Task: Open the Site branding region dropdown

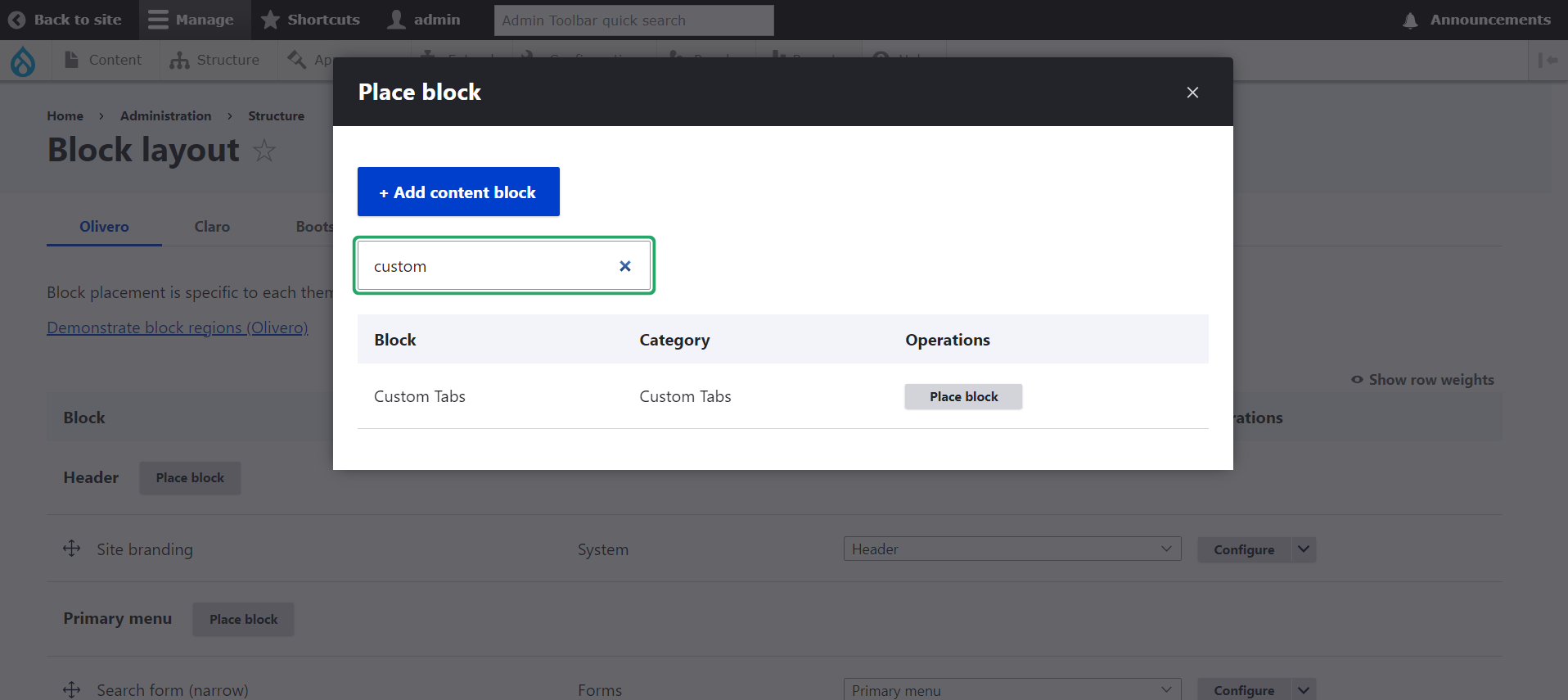Action: pos(1012,549)
